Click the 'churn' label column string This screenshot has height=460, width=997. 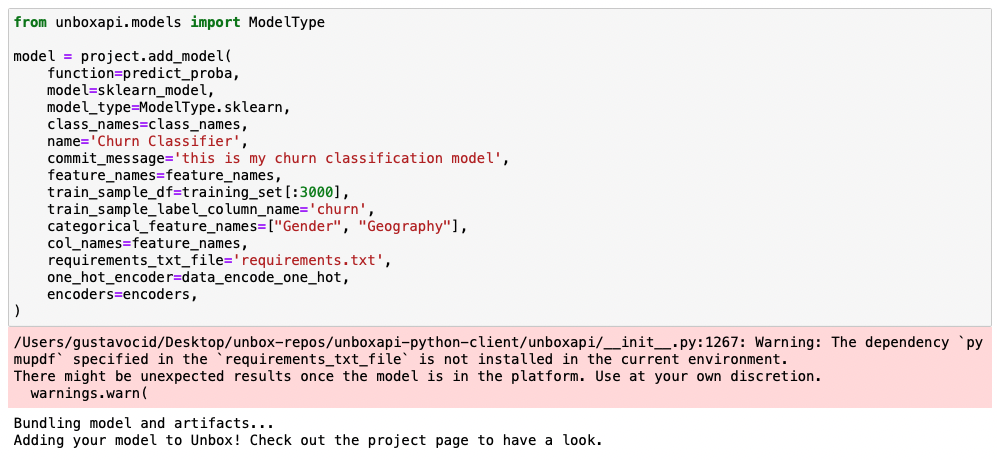pyautogui.click(x=338, y=209)
